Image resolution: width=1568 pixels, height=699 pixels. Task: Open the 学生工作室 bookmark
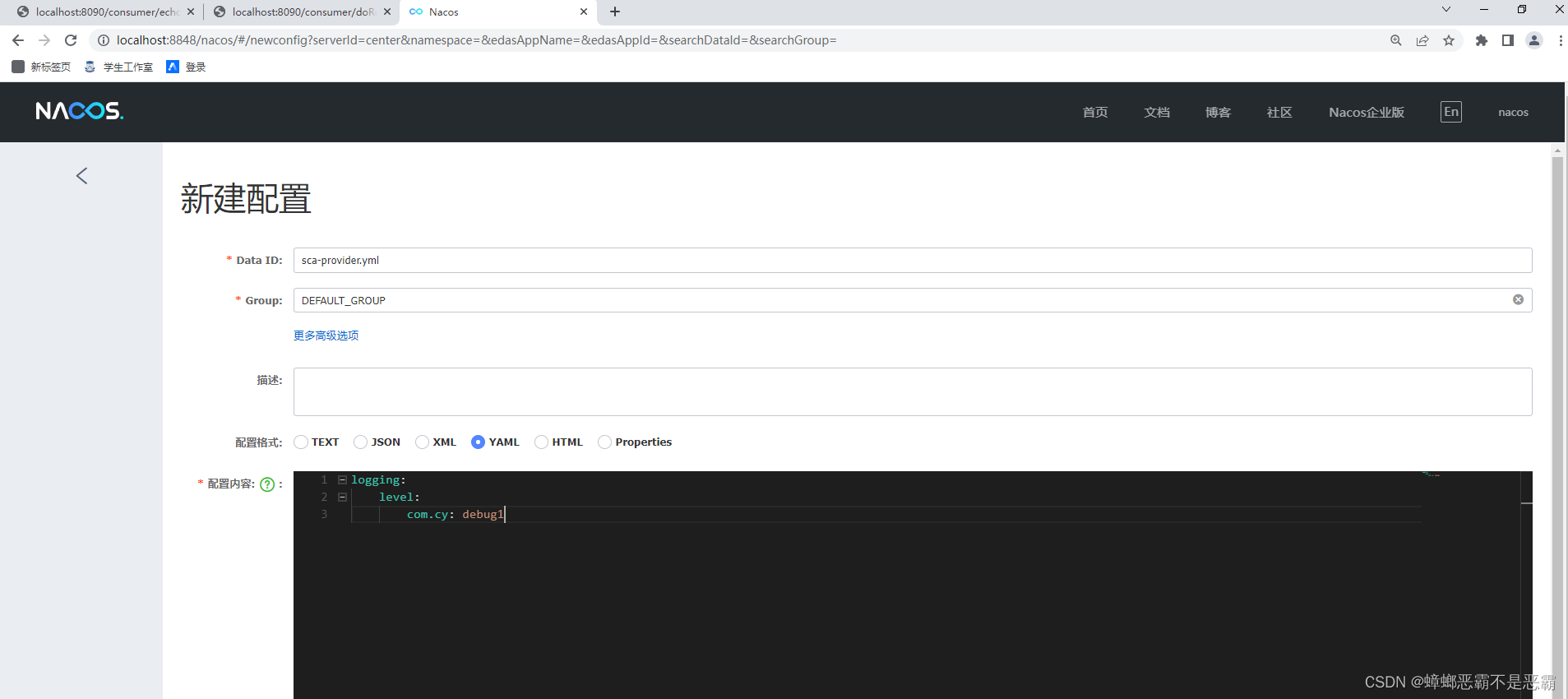[x=118, y=67]
